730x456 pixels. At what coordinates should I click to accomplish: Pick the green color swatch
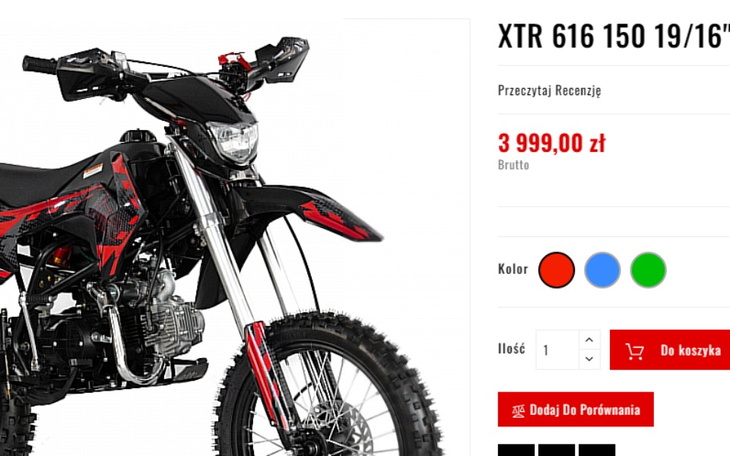(648, 270)
